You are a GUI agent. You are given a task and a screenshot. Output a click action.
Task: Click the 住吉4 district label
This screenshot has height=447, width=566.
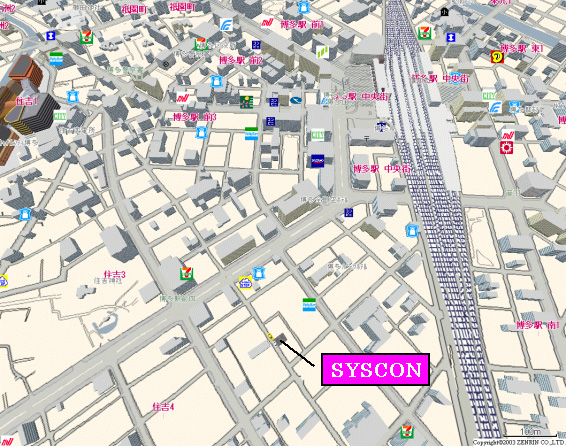tap(163, 407)
